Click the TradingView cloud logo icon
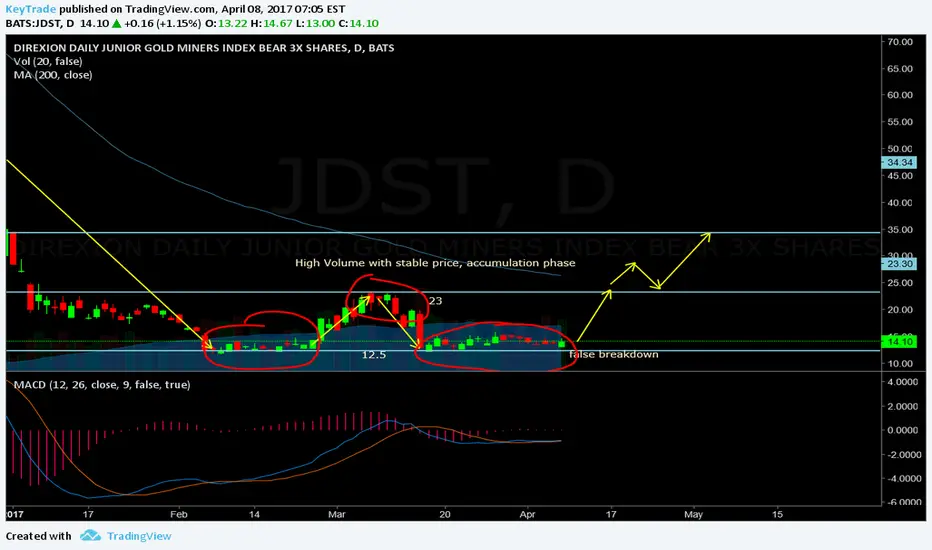Viewport: 932px width, 550px height. tap(90, 536)
